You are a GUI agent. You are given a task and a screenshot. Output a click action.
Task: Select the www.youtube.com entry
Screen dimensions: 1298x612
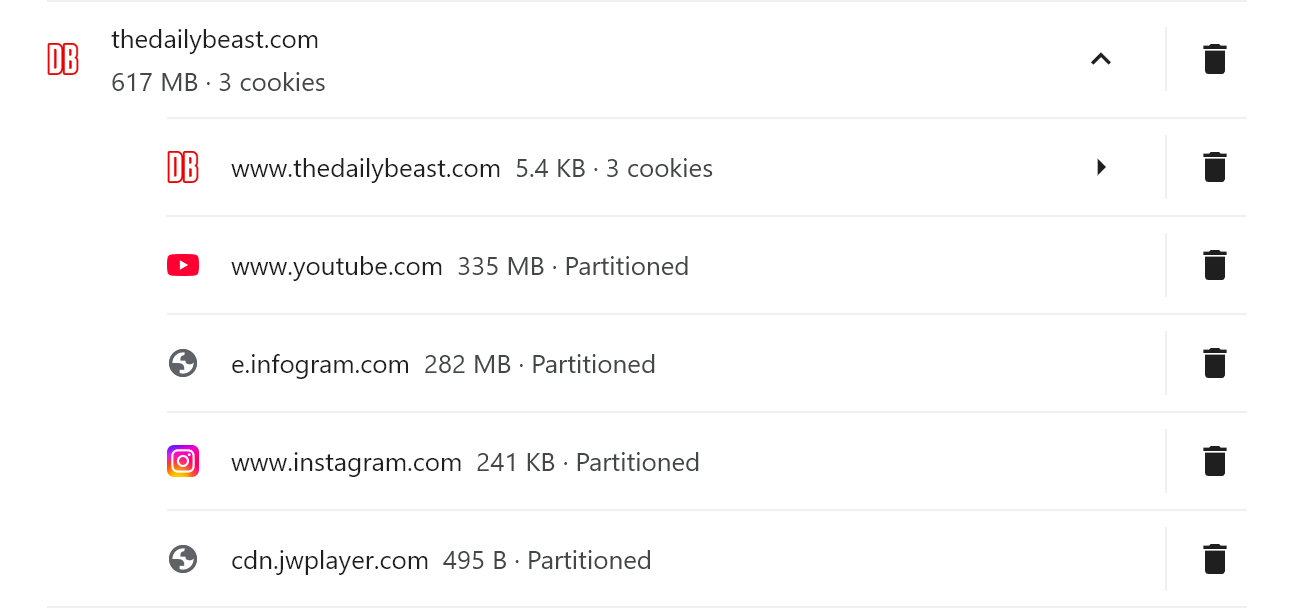tap(336, 266)
